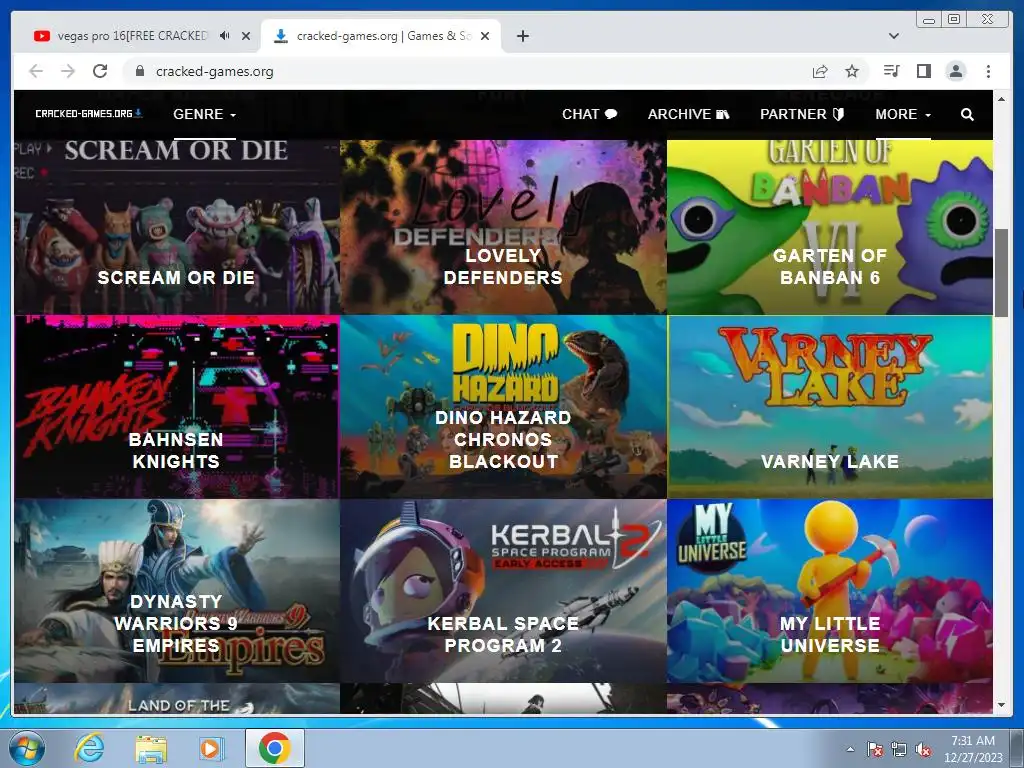Open the media control icon in toolbar
Screen dimensions: 1024x768
point(891,71)
